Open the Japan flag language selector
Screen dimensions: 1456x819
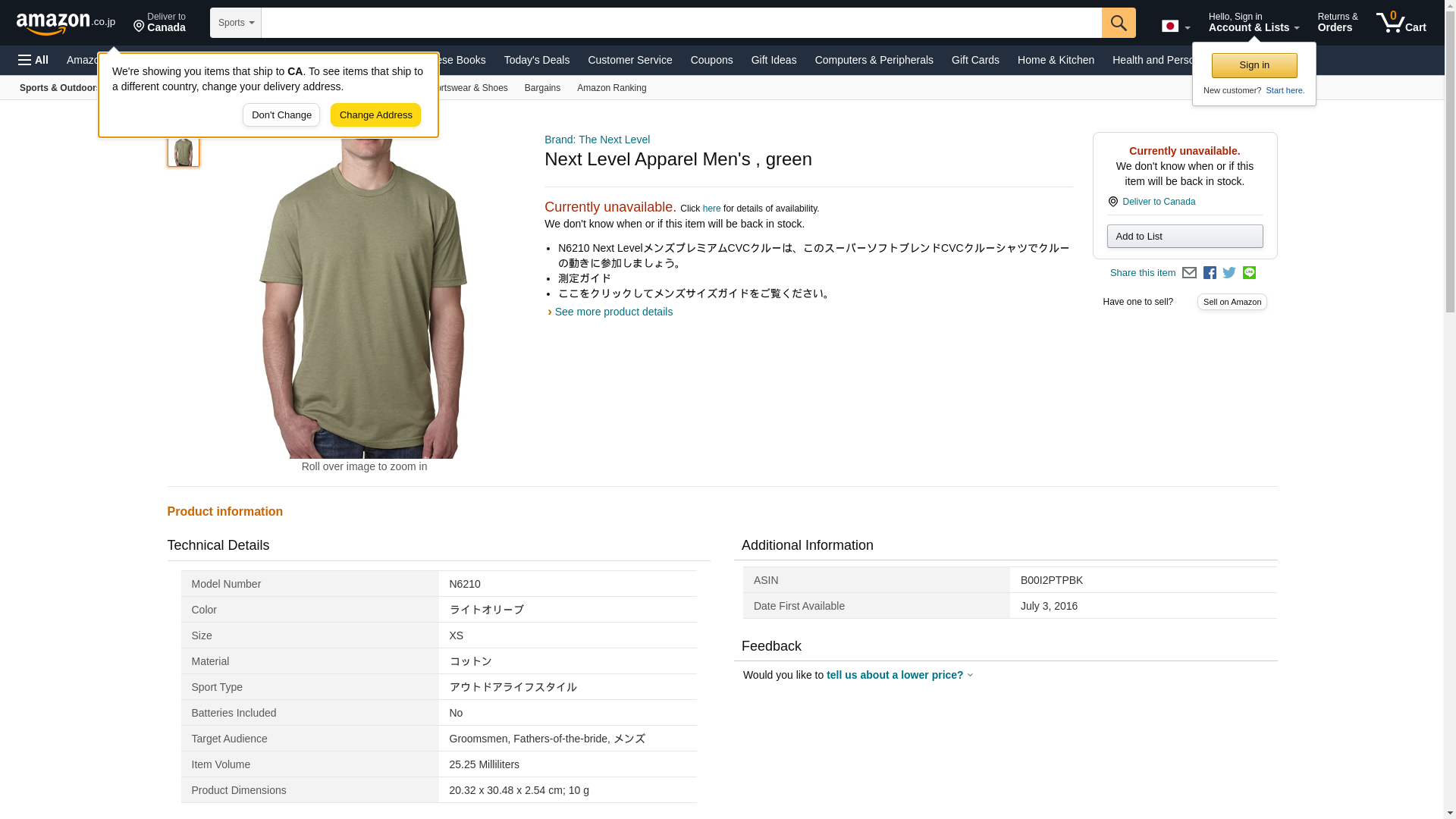pos(1175,27)
